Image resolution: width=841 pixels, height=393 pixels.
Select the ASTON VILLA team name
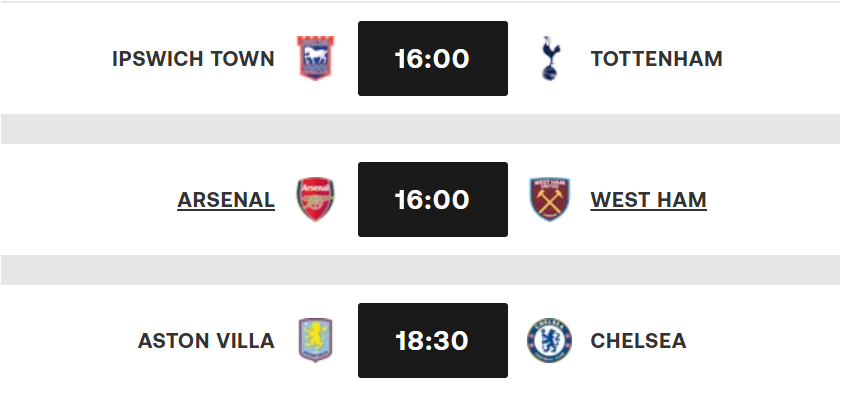[206, 341]
